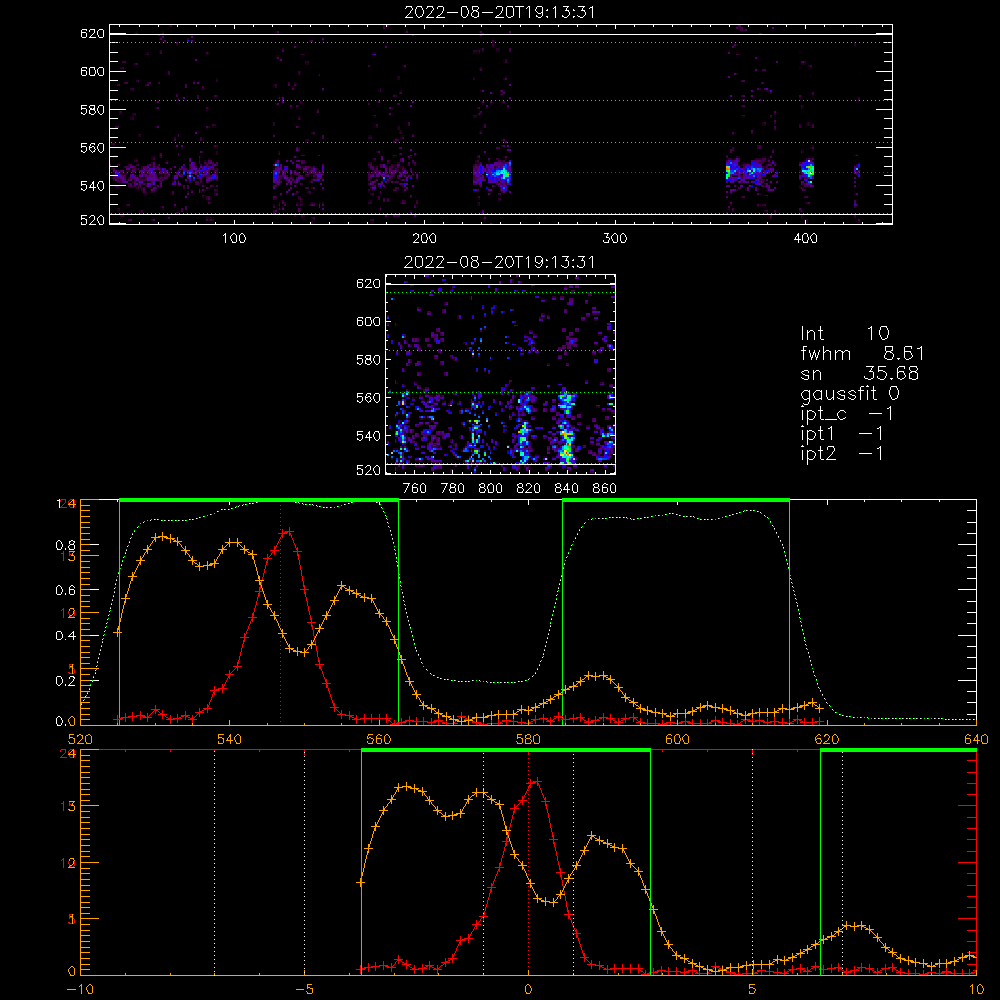Click x-axis label 760 under middle spectrogram

point(415,489)
